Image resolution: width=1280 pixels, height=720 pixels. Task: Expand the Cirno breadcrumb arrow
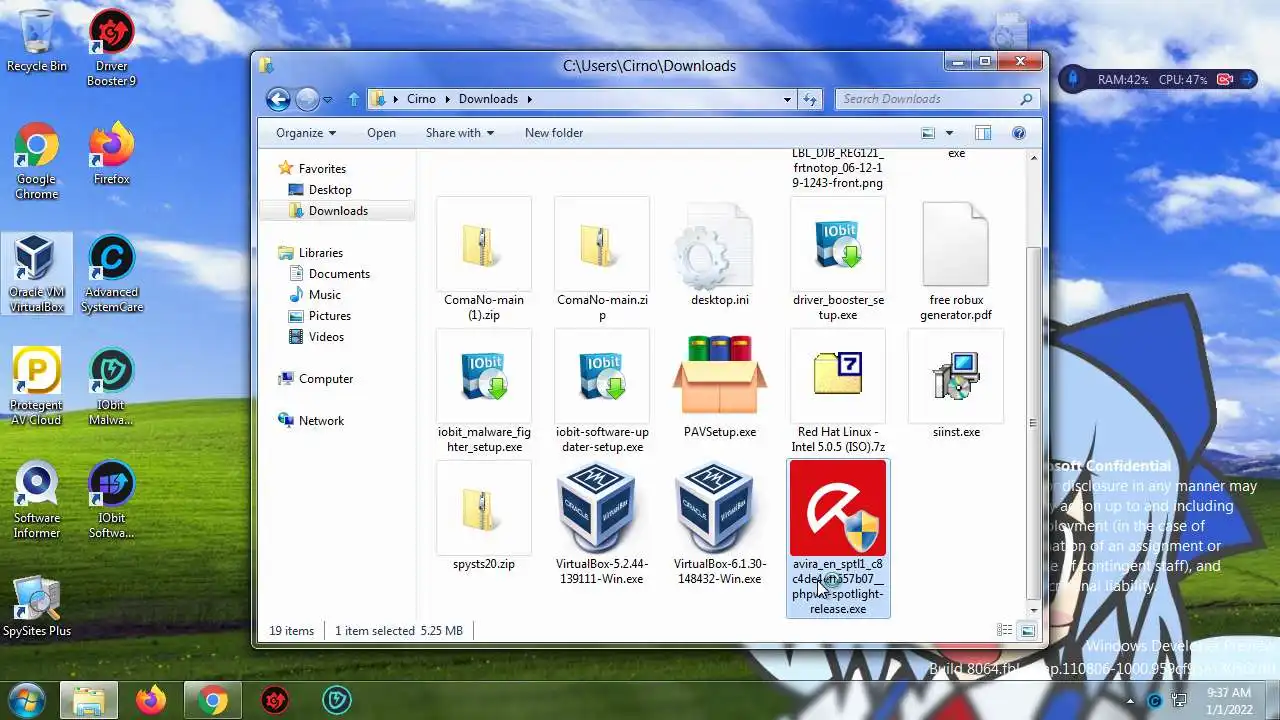click(447, 99)
